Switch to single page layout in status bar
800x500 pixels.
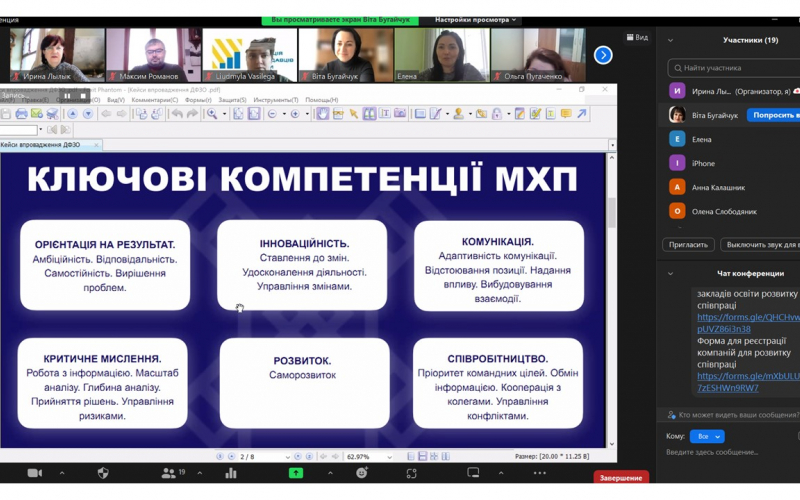411,457
